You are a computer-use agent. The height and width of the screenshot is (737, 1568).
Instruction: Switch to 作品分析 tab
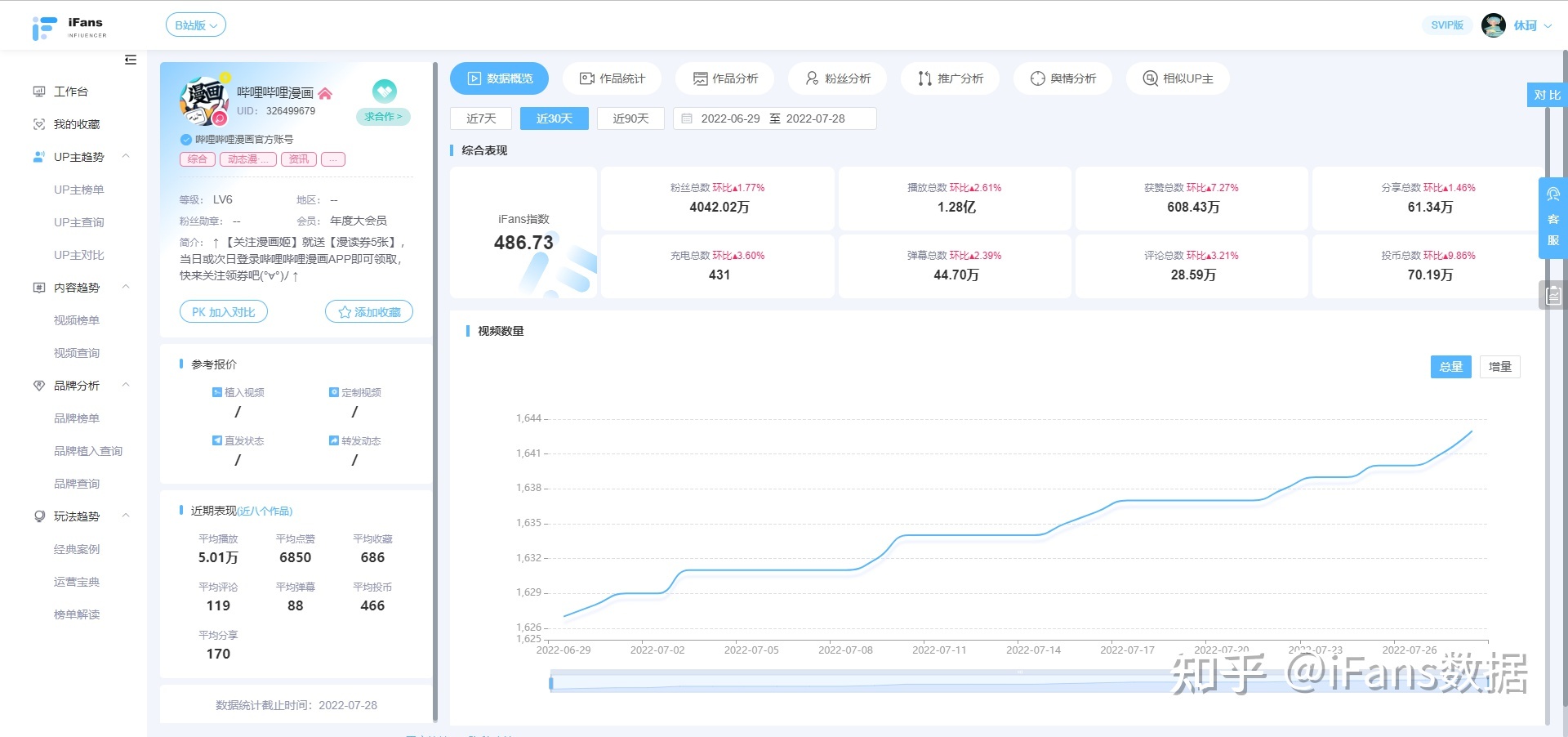coord(725,78)
